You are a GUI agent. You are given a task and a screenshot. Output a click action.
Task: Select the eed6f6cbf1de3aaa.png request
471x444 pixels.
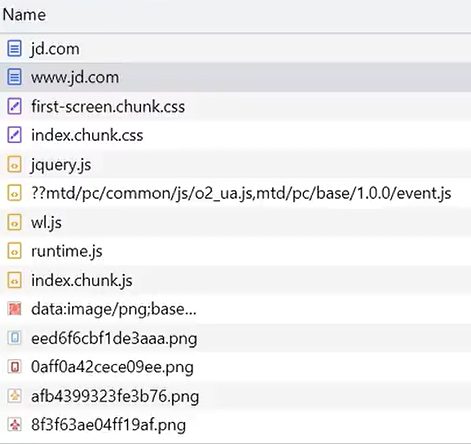coord(235,338)
